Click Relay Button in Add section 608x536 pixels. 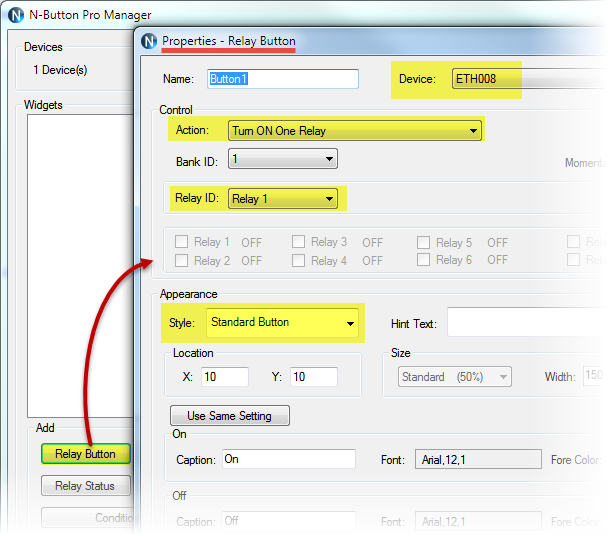pyautogui.click(x=85, y=454)
